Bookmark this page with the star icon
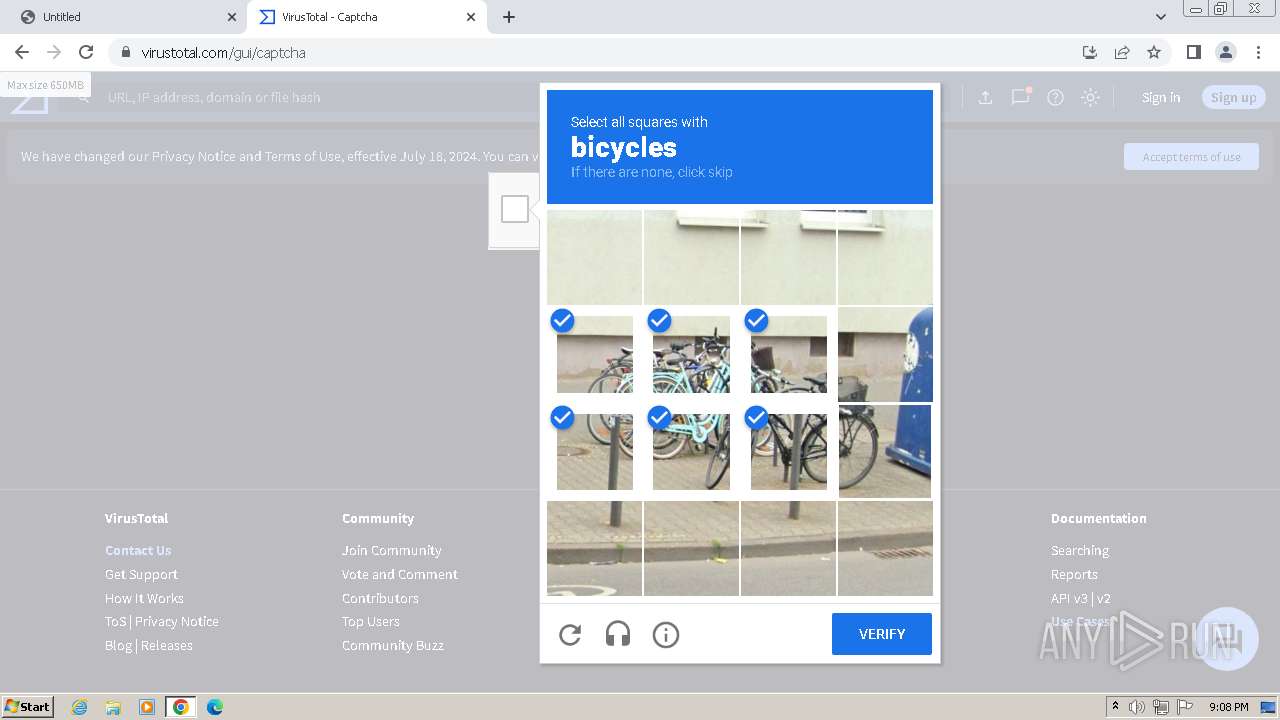The height and width of the screenshot is (720, 1280). coord(1154,52)
